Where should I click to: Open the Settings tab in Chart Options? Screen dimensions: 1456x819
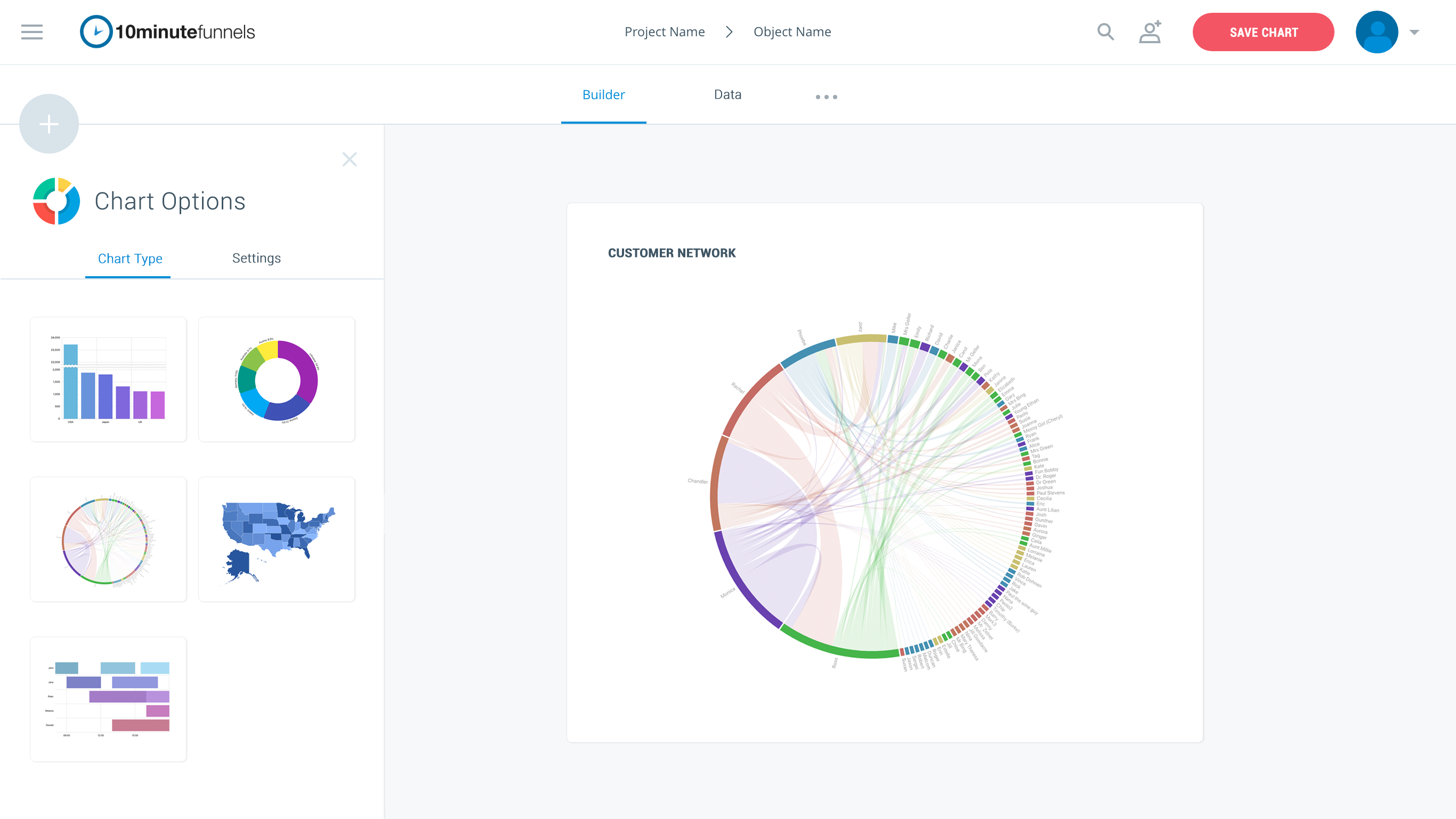[256, 258]
